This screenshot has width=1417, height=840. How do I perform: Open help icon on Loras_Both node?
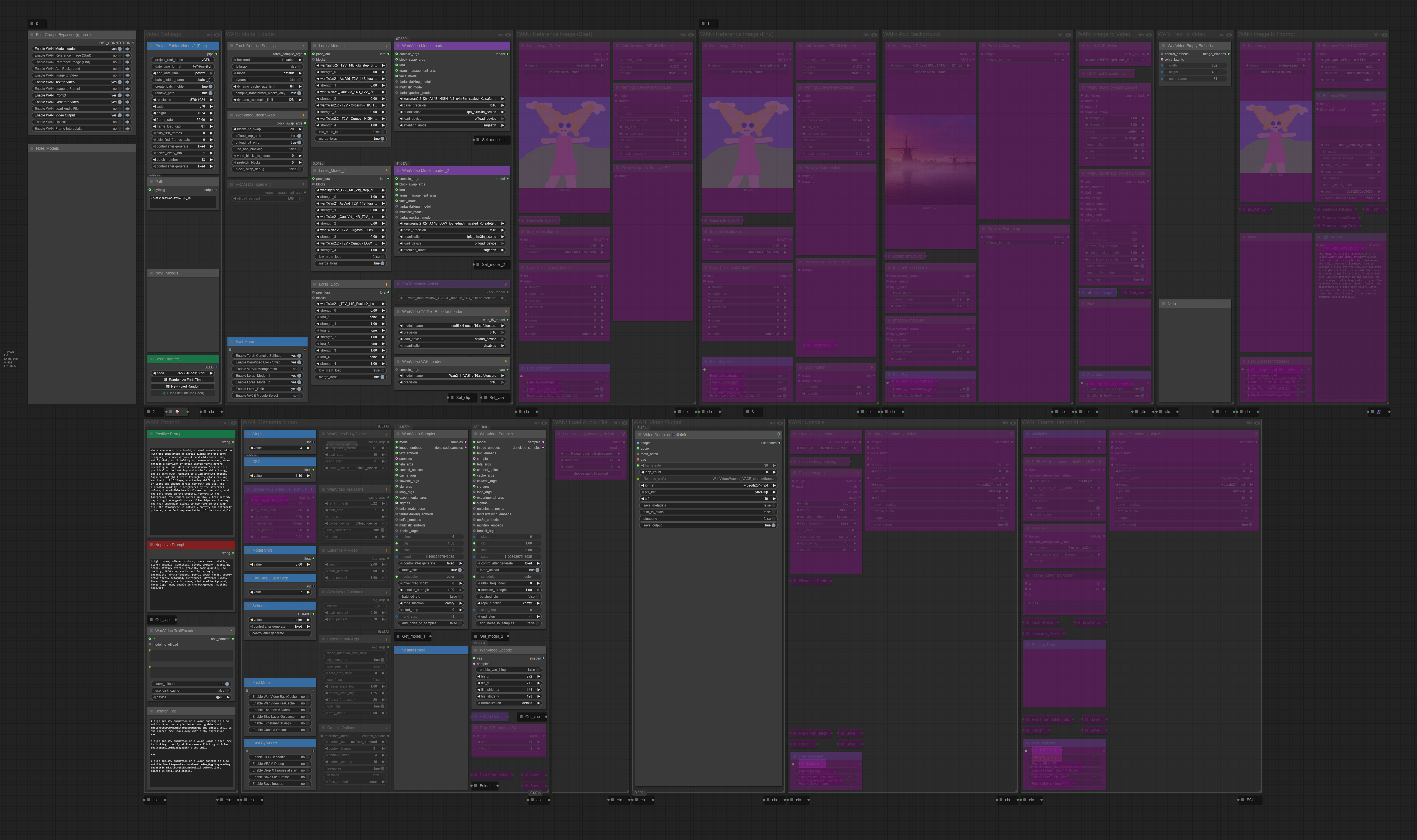pos(387,284)
